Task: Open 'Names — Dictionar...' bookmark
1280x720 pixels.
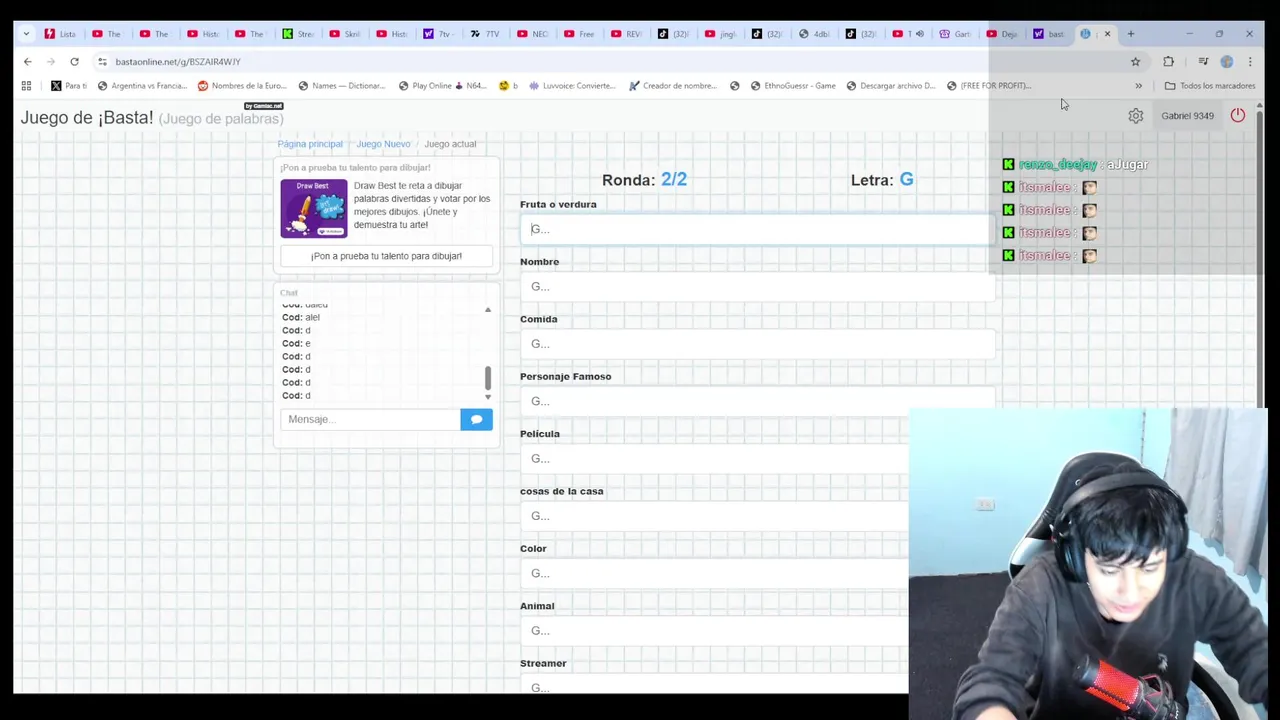Action: click(x=342, y=86)
